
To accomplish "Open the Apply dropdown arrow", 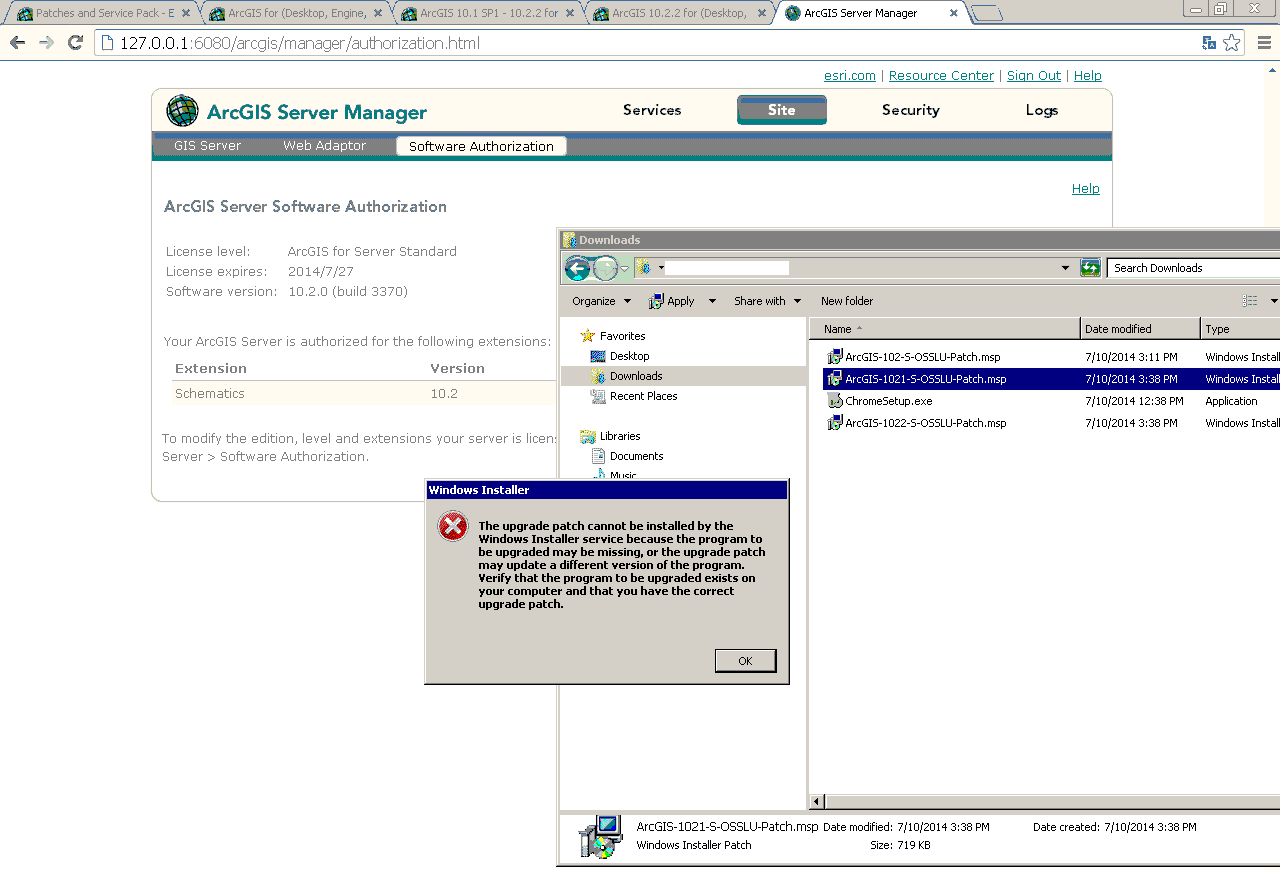I will 712,301.
